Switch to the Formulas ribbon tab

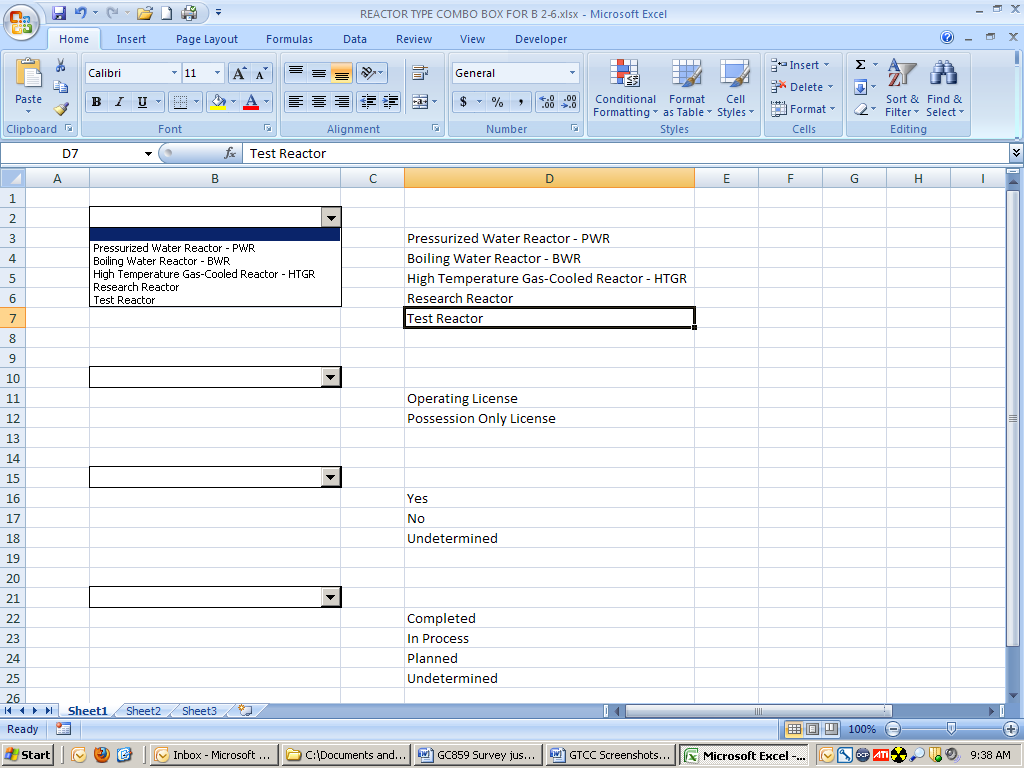(x=289, y=39)
